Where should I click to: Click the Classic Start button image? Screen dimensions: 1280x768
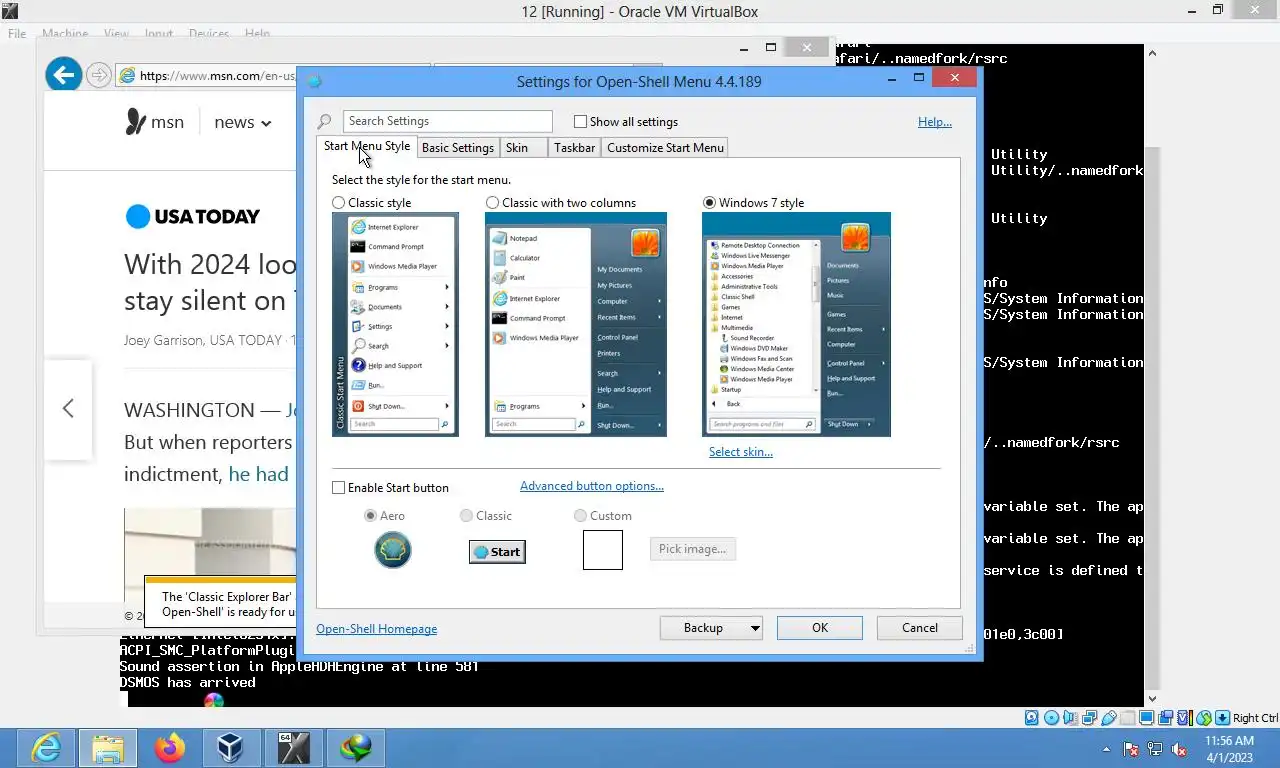tap(497, 551)
